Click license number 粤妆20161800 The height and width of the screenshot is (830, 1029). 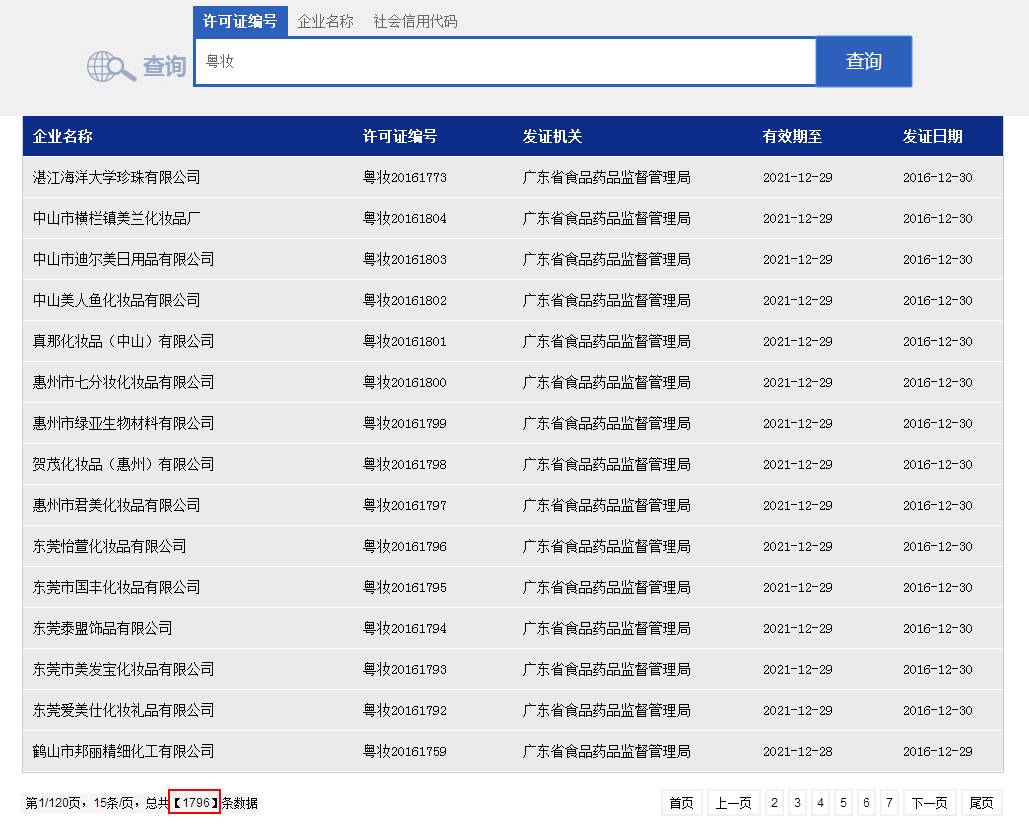coord(405,383)
